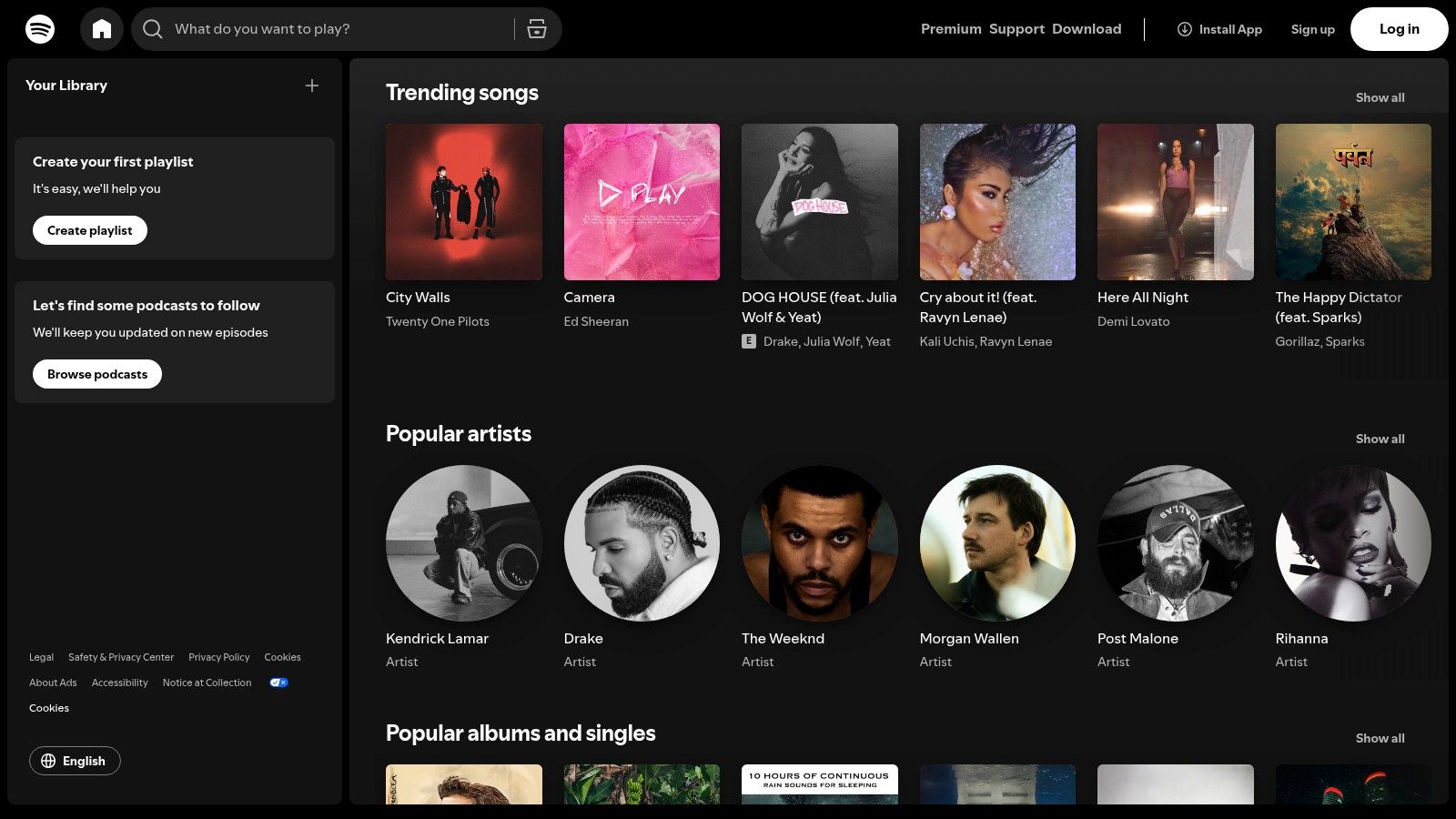Click the Twenty One Pilots artist link

pos(438,321)
